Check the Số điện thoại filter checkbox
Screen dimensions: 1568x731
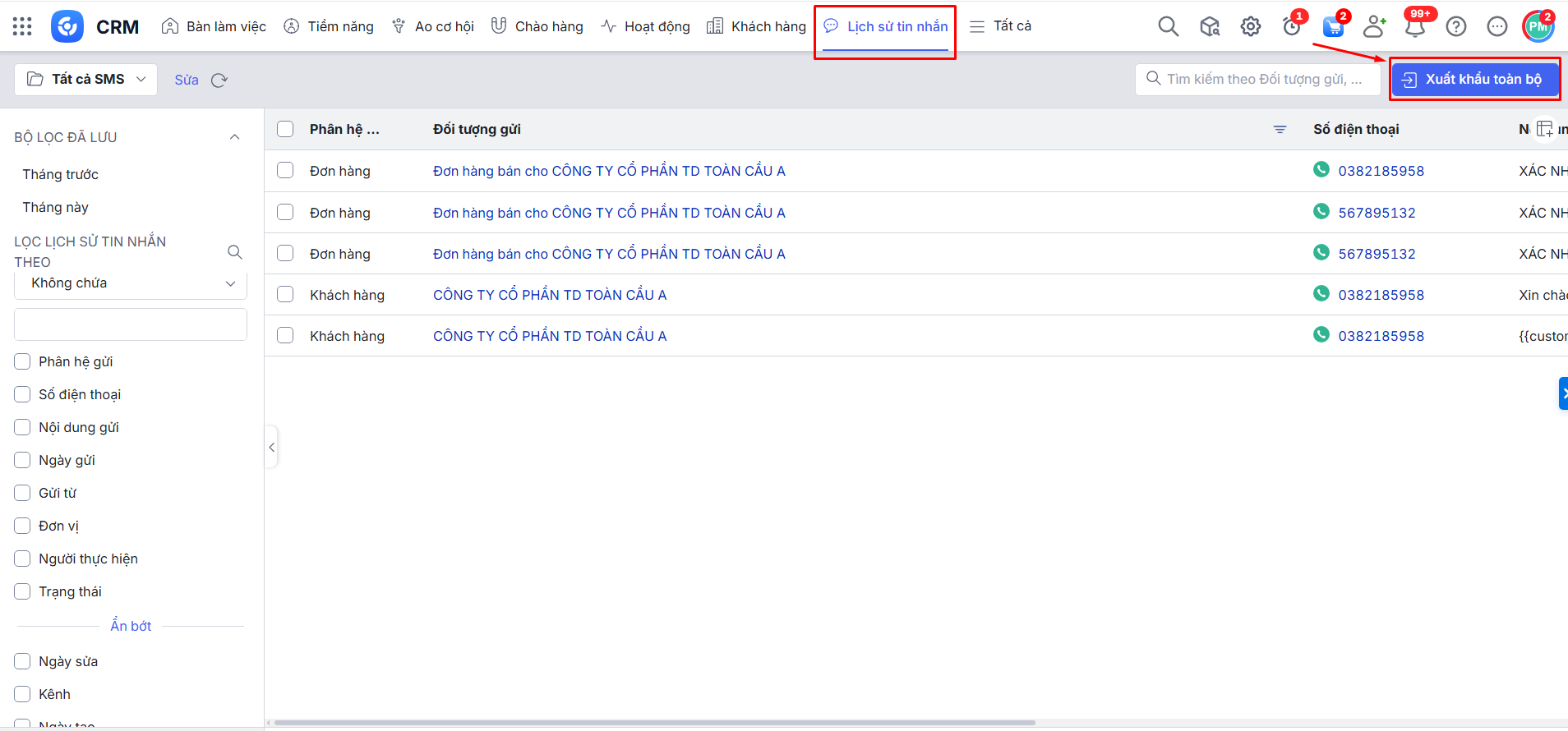(x=23, y=394)
